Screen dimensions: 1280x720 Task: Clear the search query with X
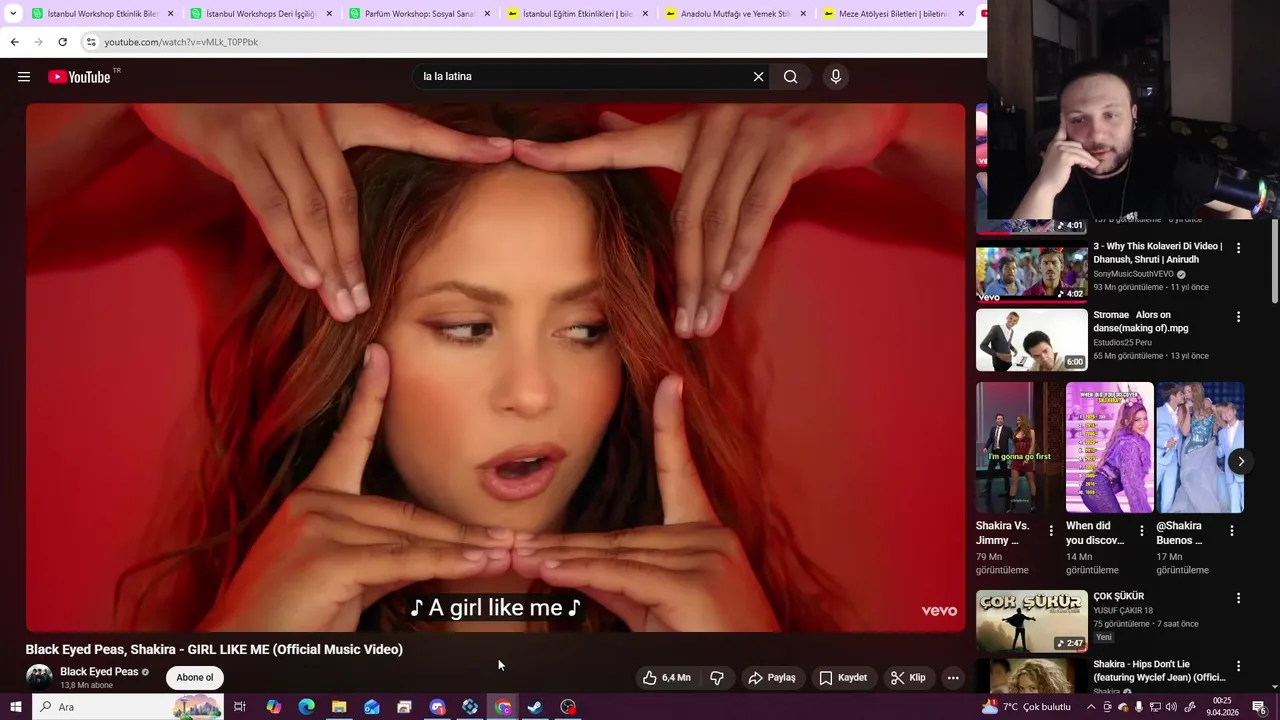[x=758, y=77]
